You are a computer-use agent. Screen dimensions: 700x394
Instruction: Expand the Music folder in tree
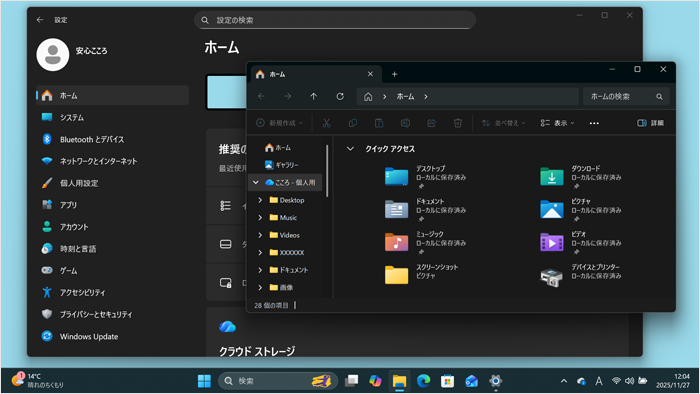coord(260,218)
